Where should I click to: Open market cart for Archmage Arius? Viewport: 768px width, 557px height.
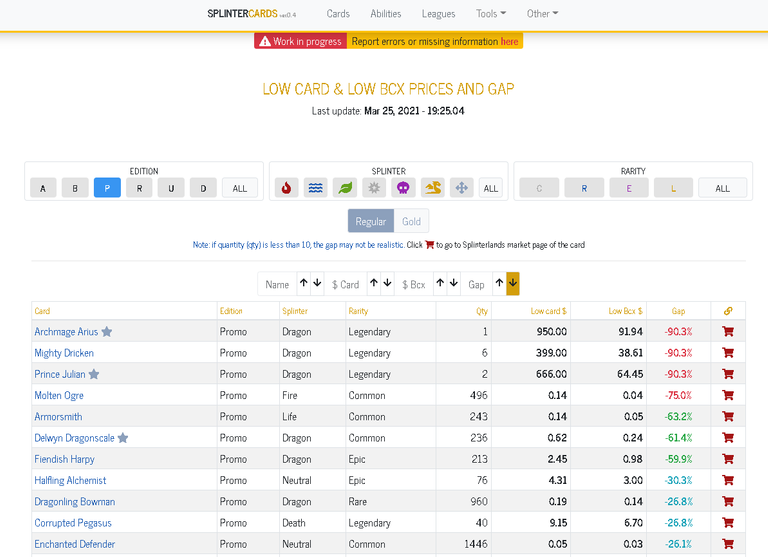(x=728, y=332)
